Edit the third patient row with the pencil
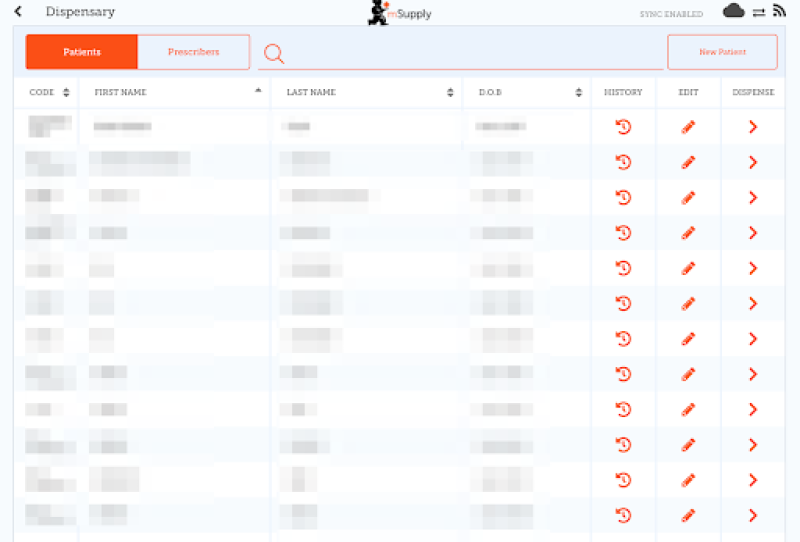The height and width of the screenshot is (542, 800). (687, 198)
